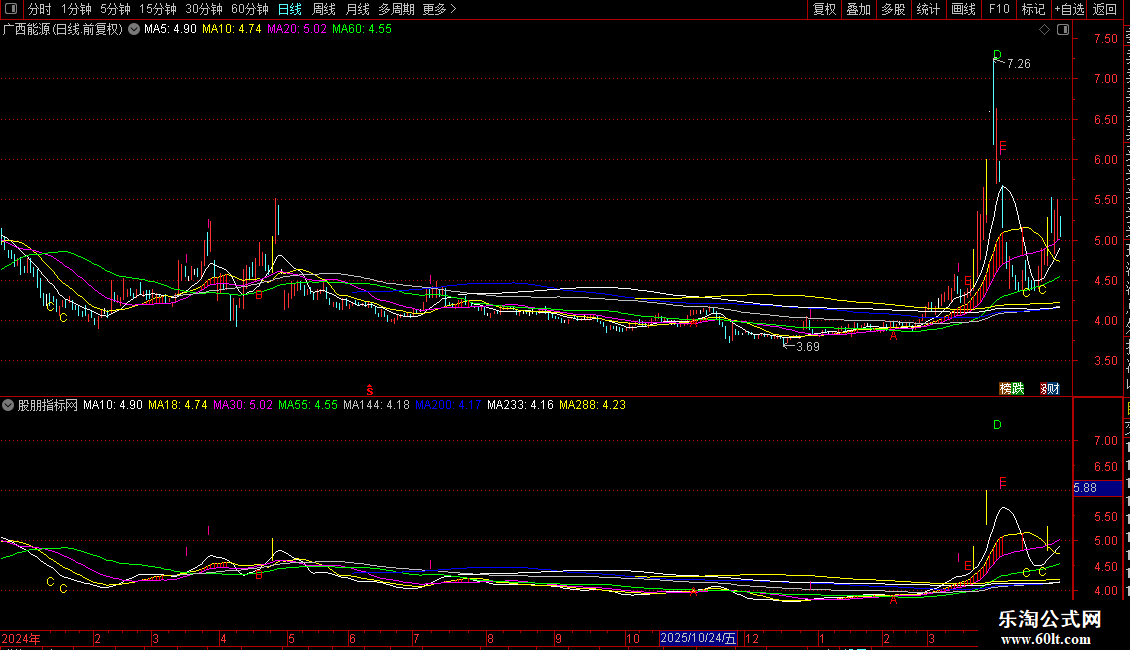Open the 多股 multi-stock view
Image resolution: width=1130 pixels, height=650 pixels.
(x=893, y=9)
